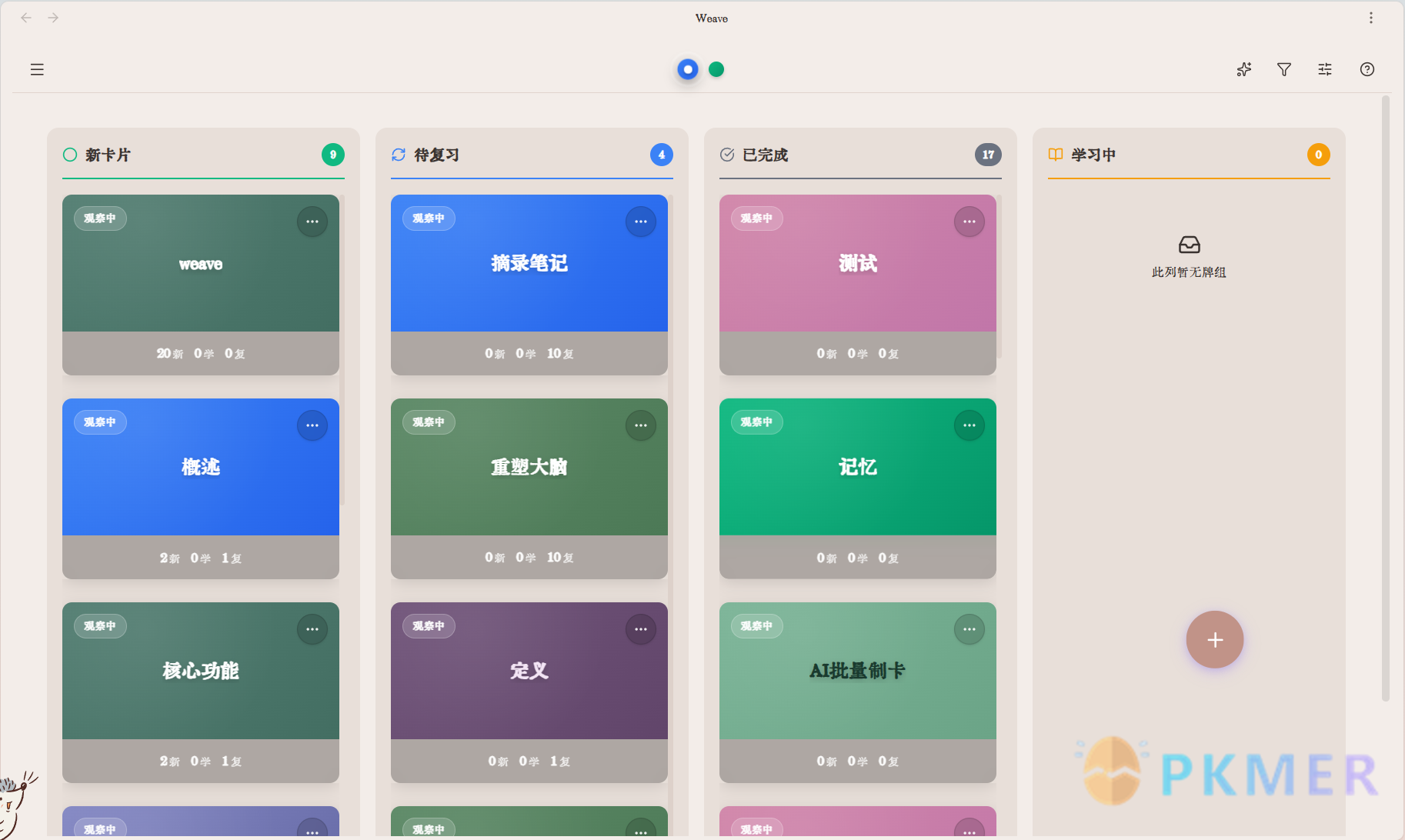Click the 观察中 badge on the 记忆 deck

757,422
